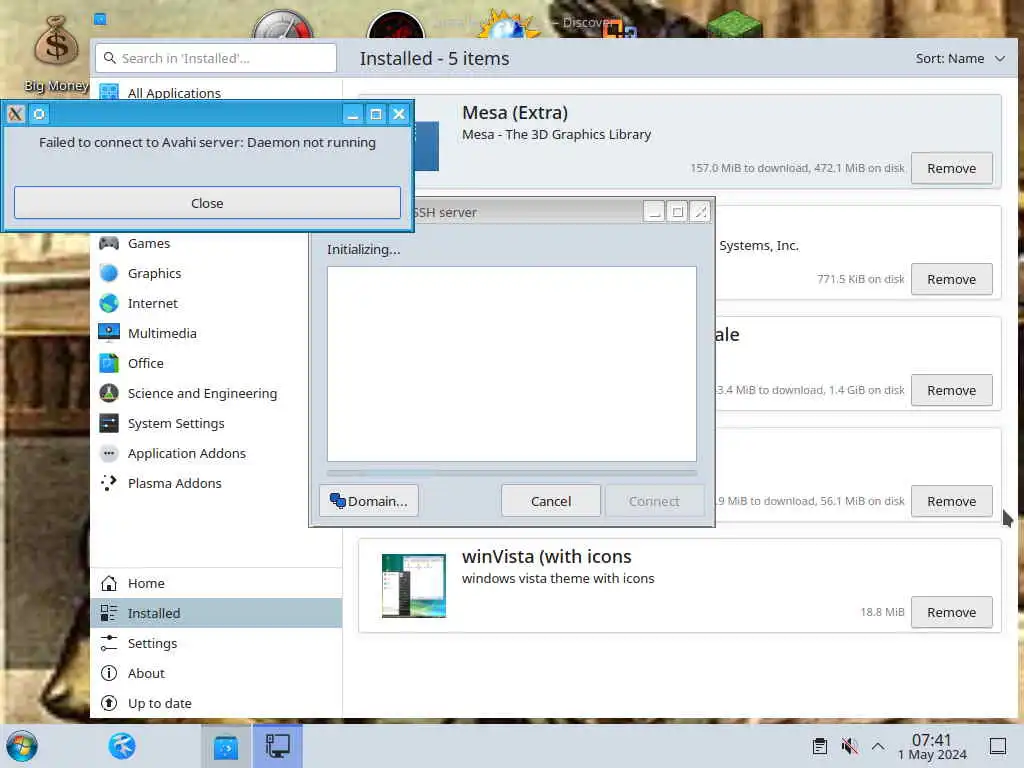The image size is (1024, 768).
Task: Switch to the SSH client taskbar window
Action: pos(278,746)
